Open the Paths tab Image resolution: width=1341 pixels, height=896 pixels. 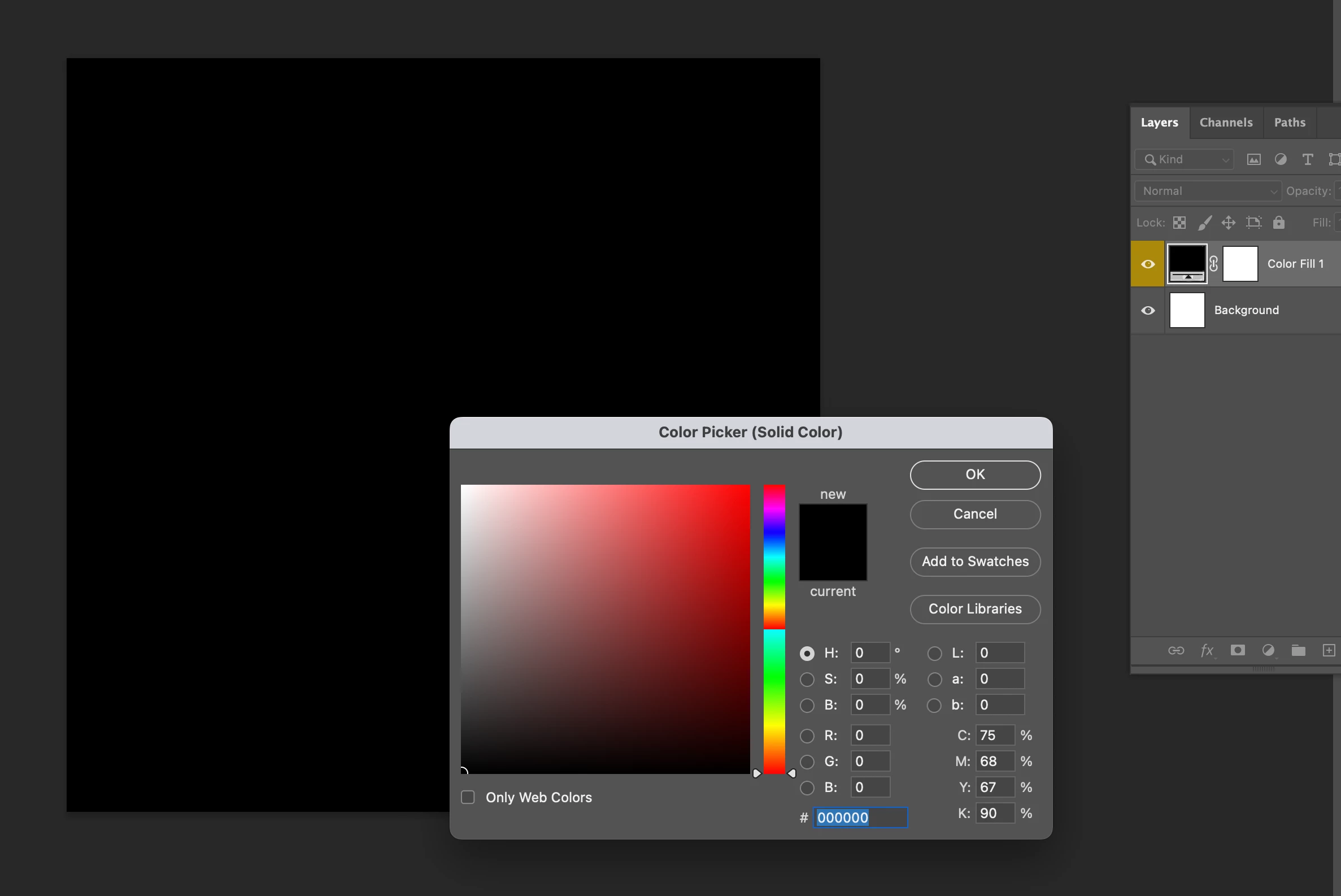click(x=1290, y=122)
